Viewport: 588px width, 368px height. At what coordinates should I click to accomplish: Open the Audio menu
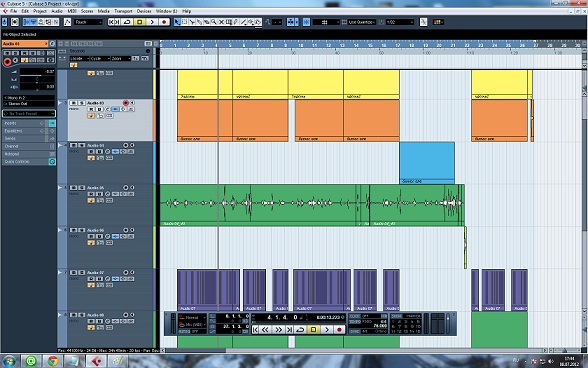[57, 11]
